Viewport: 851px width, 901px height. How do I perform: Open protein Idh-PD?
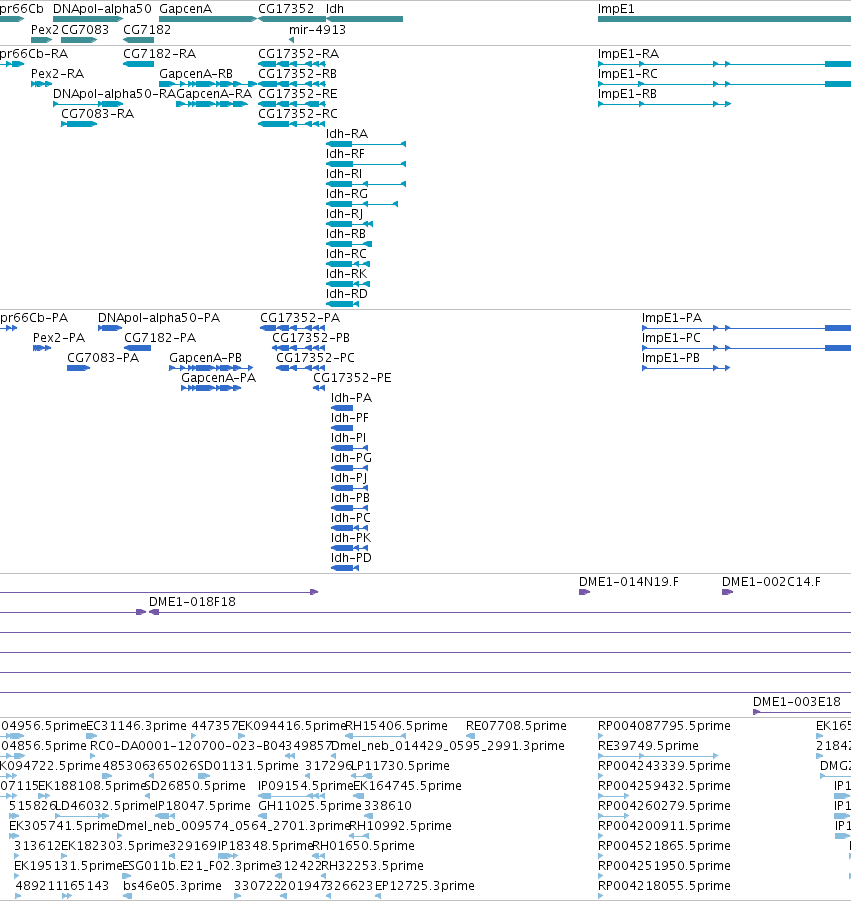(351, 558)
